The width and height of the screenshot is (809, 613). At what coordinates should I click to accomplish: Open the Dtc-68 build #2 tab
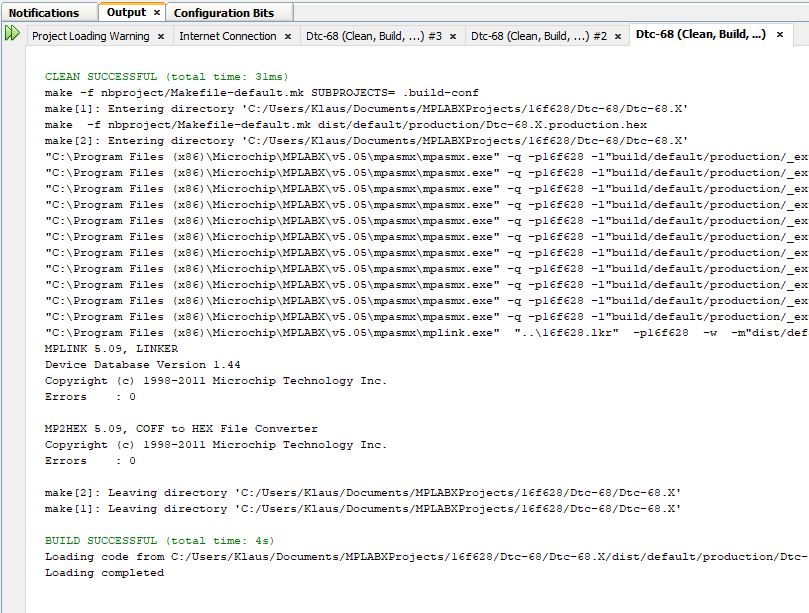pyautogui.click(x=538, y=36)
